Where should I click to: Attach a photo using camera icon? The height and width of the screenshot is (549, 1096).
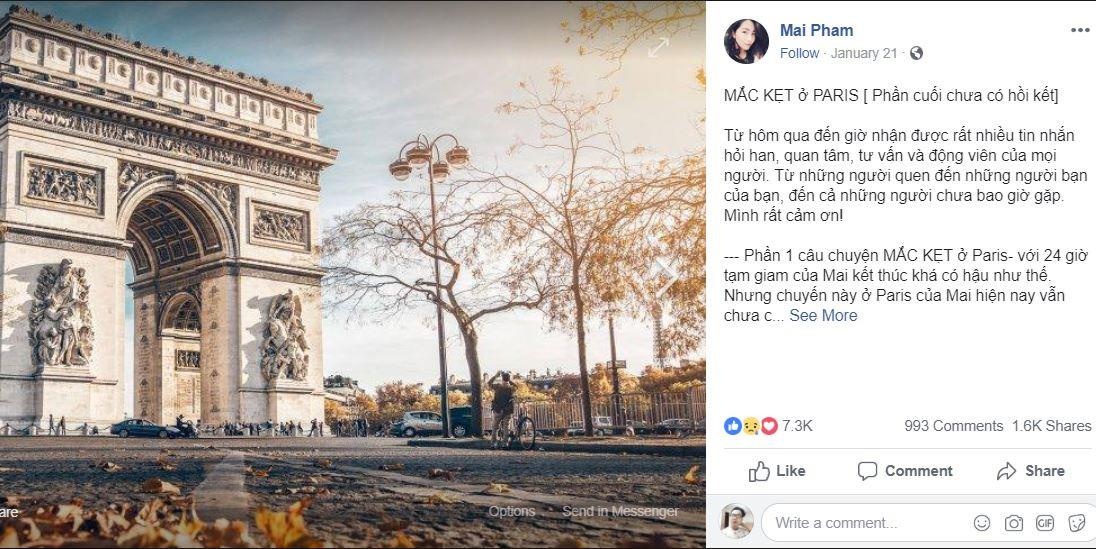(1013, 523)
